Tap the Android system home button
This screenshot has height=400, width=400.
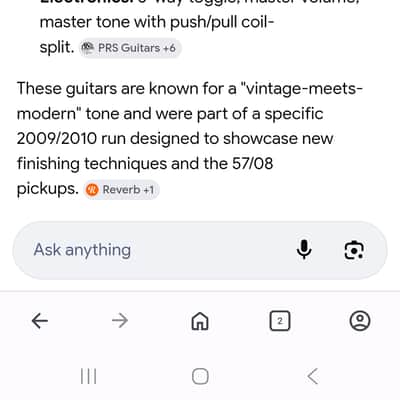(200, 377)
